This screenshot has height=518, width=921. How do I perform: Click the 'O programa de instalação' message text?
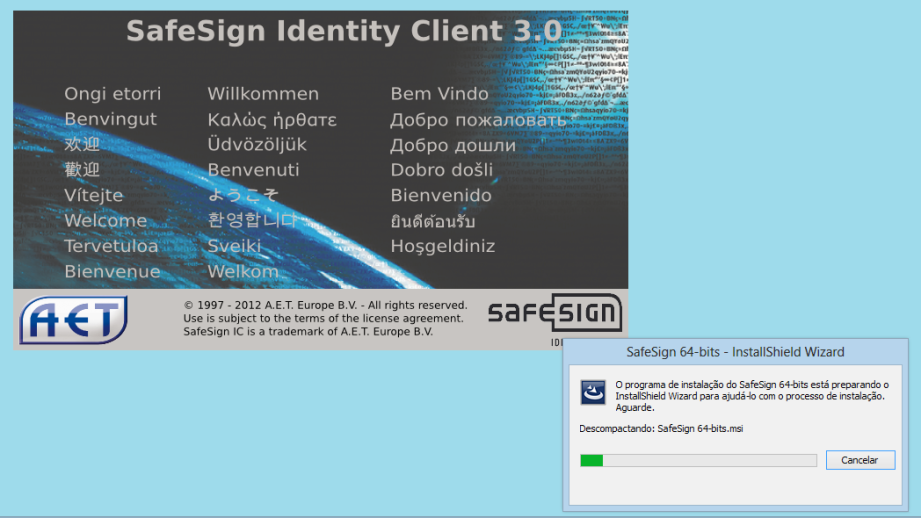[752, 396]
